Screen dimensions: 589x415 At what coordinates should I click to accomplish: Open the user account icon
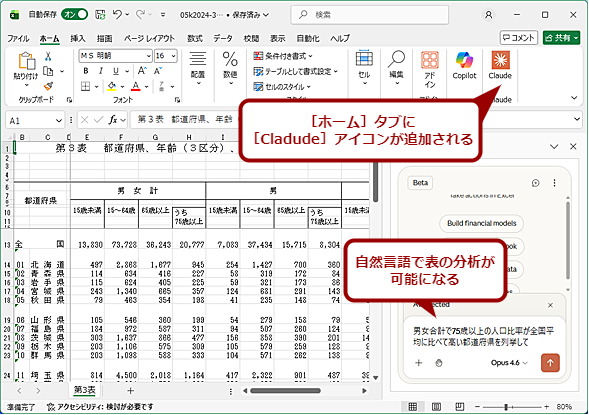coord(488,15)
